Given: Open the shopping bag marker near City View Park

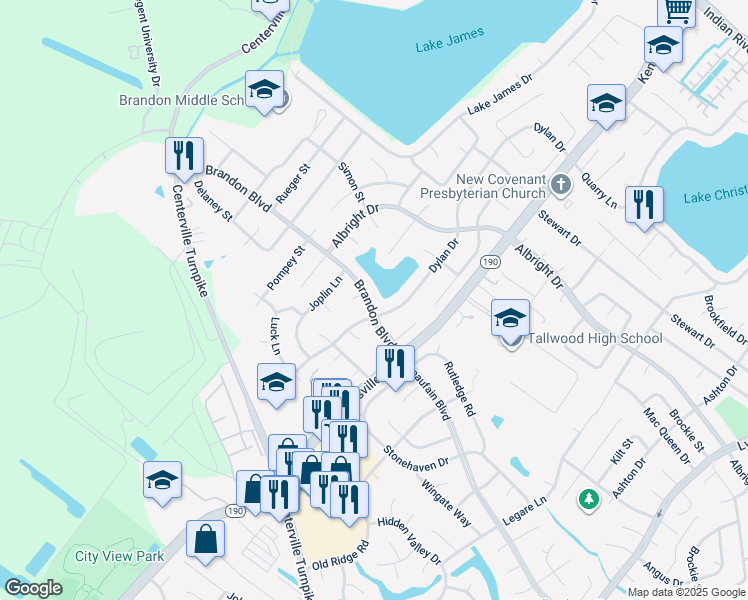Looking at the screenshot, I should [206, 543].
